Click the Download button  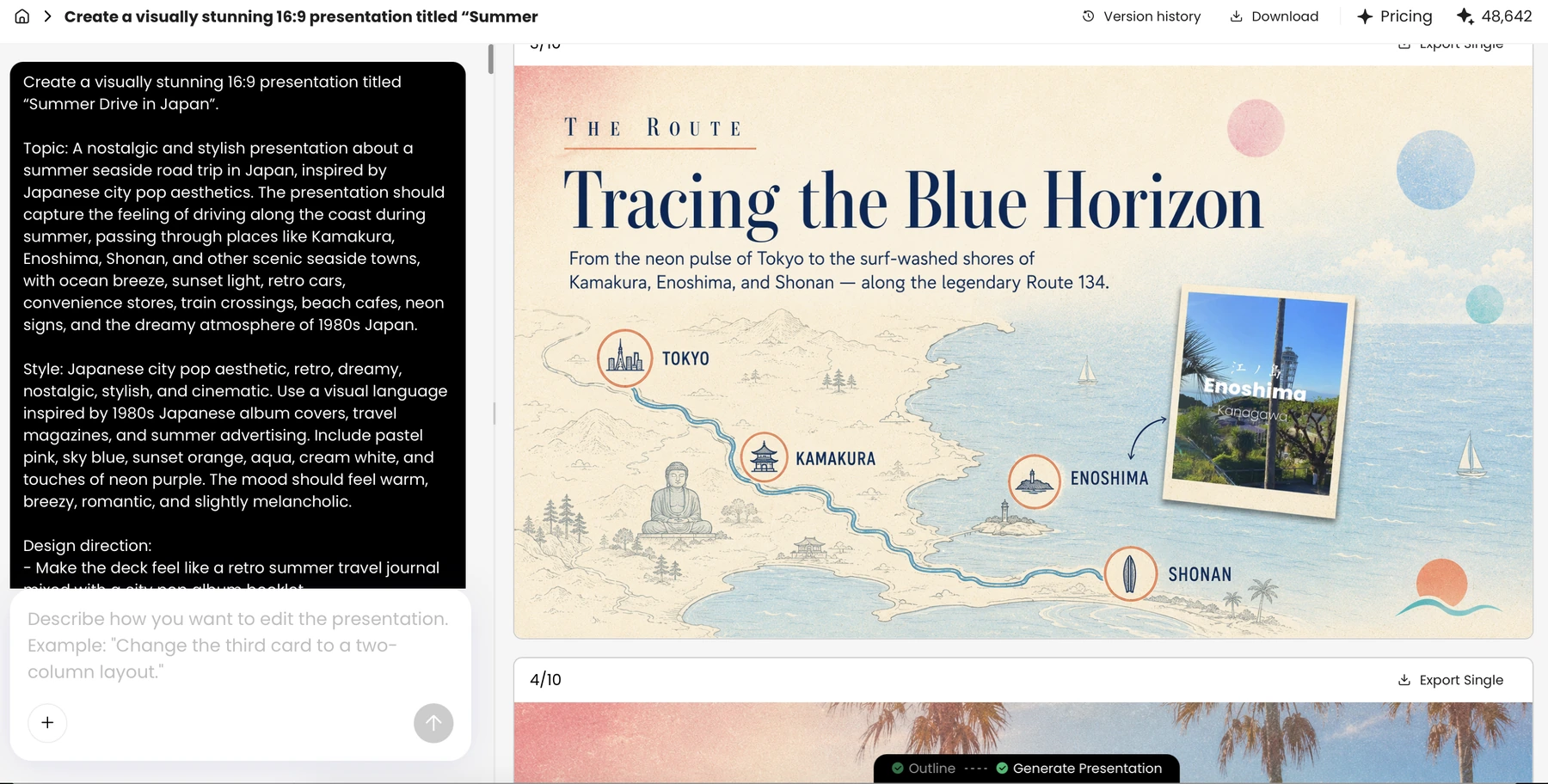tap(1274, 16)
